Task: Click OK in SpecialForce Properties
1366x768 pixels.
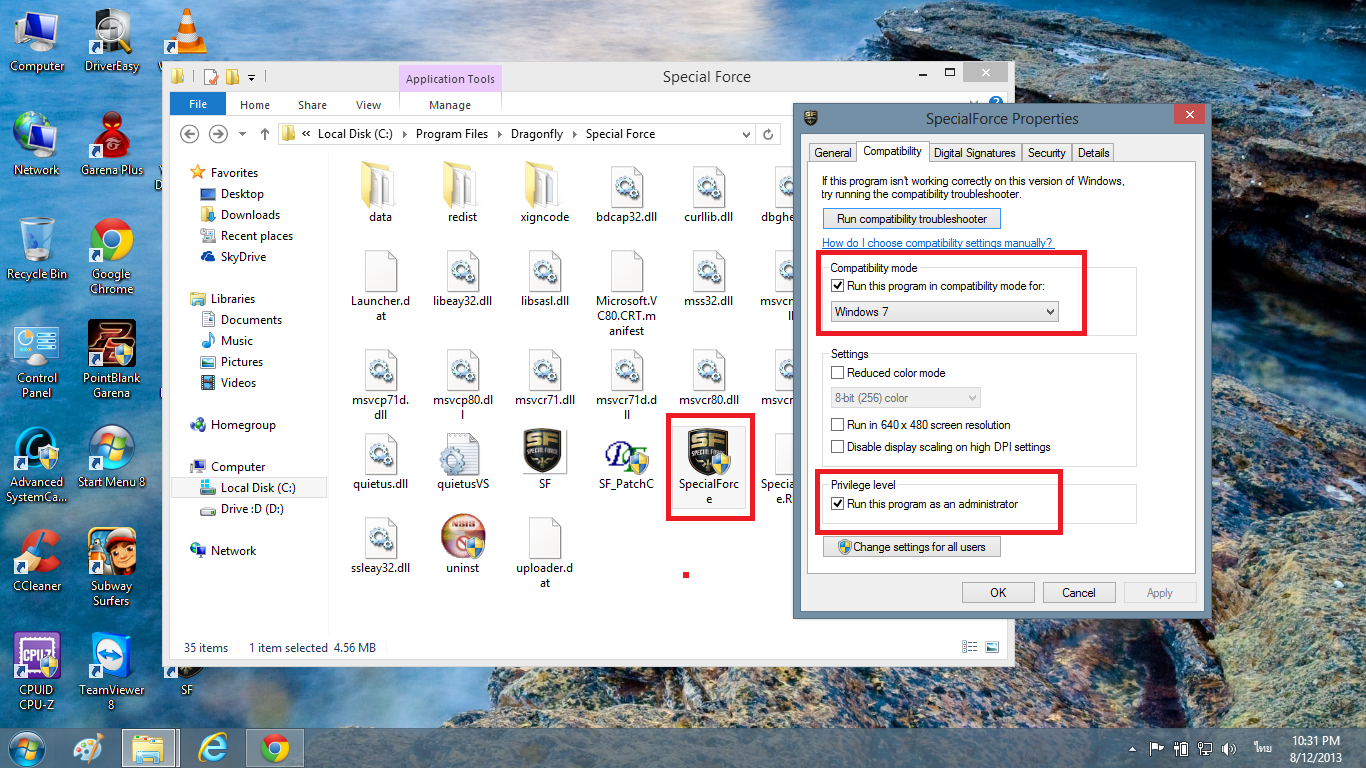Action: pos(998,593)
